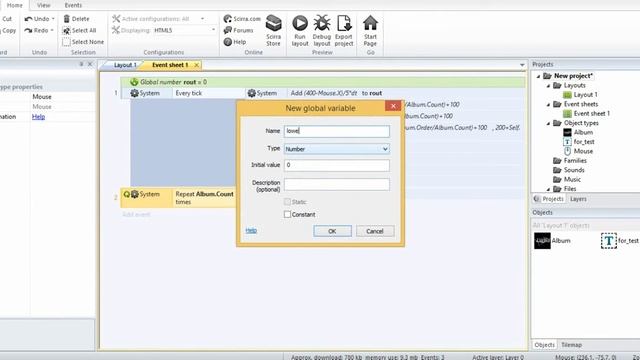This screenshot has width=640, height=360.
Task: Click the for_test thumbnail in Objects panel
Action: (x=609, y=241)
